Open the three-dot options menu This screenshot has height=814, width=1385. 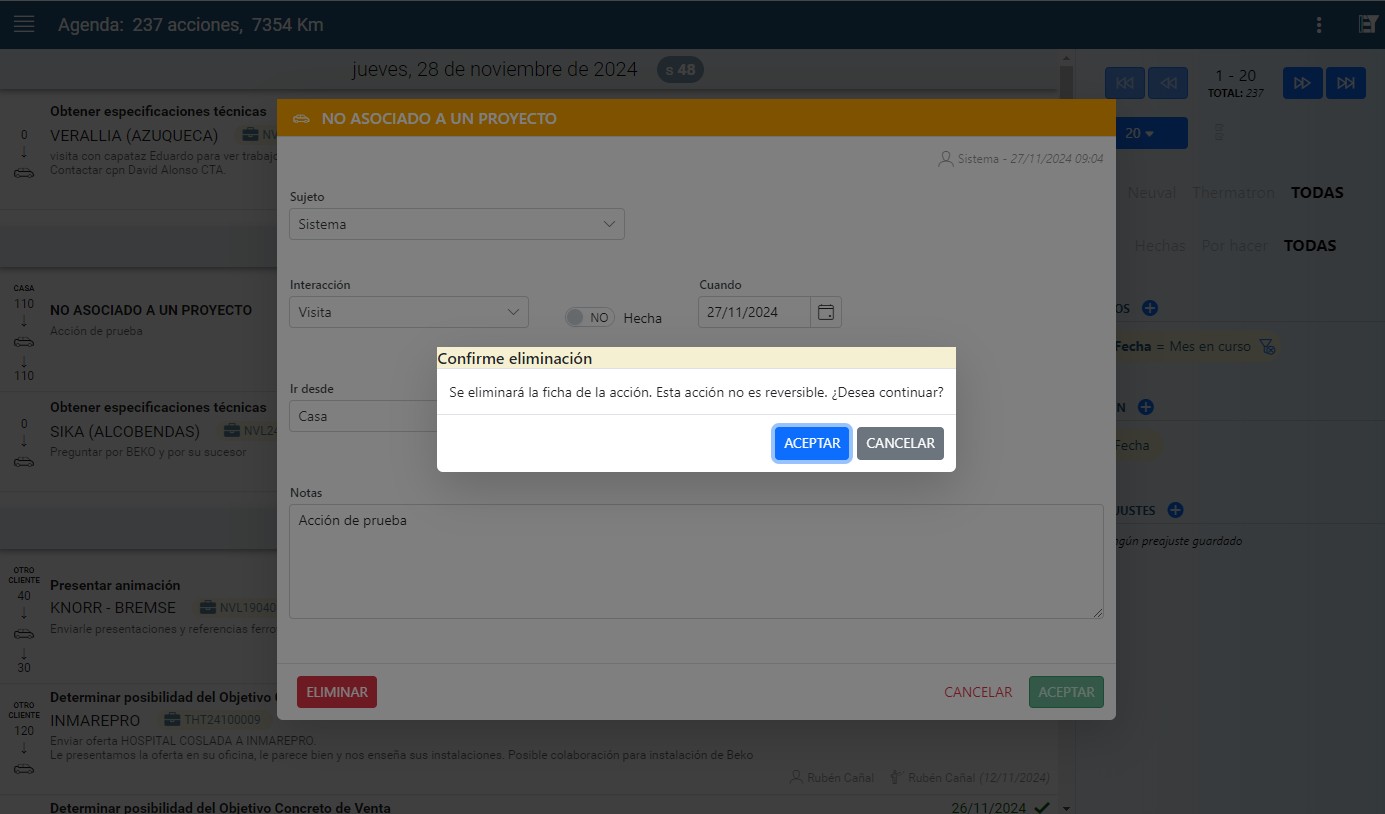tap(1319, 25)
